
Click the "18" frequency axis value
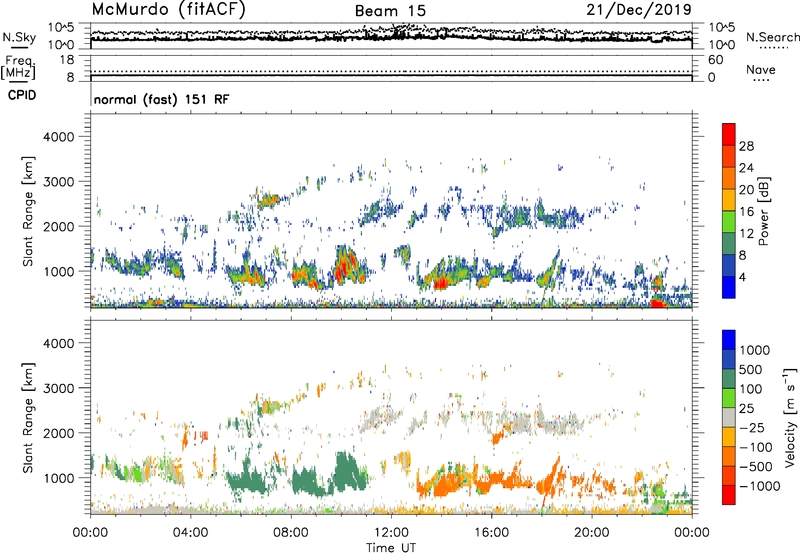point(67,60)
